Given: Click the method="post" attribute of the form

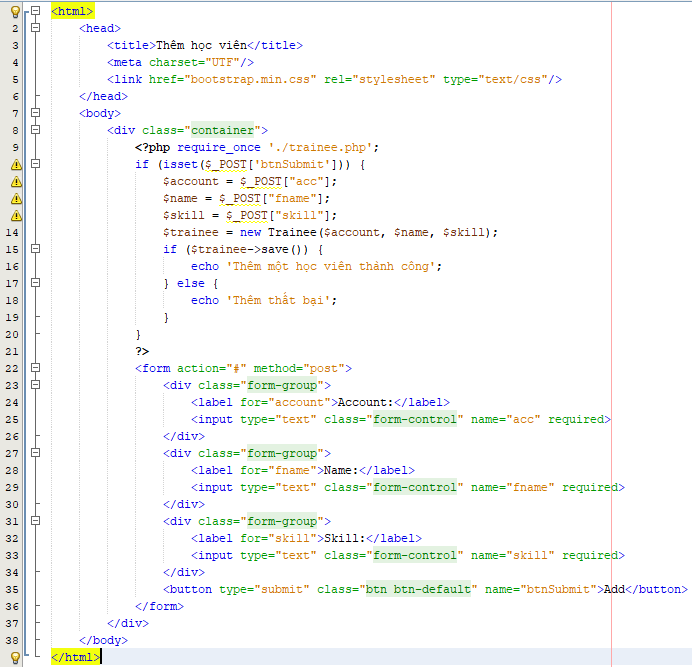Looking at the screenshot, I should (x=299, y=369).
